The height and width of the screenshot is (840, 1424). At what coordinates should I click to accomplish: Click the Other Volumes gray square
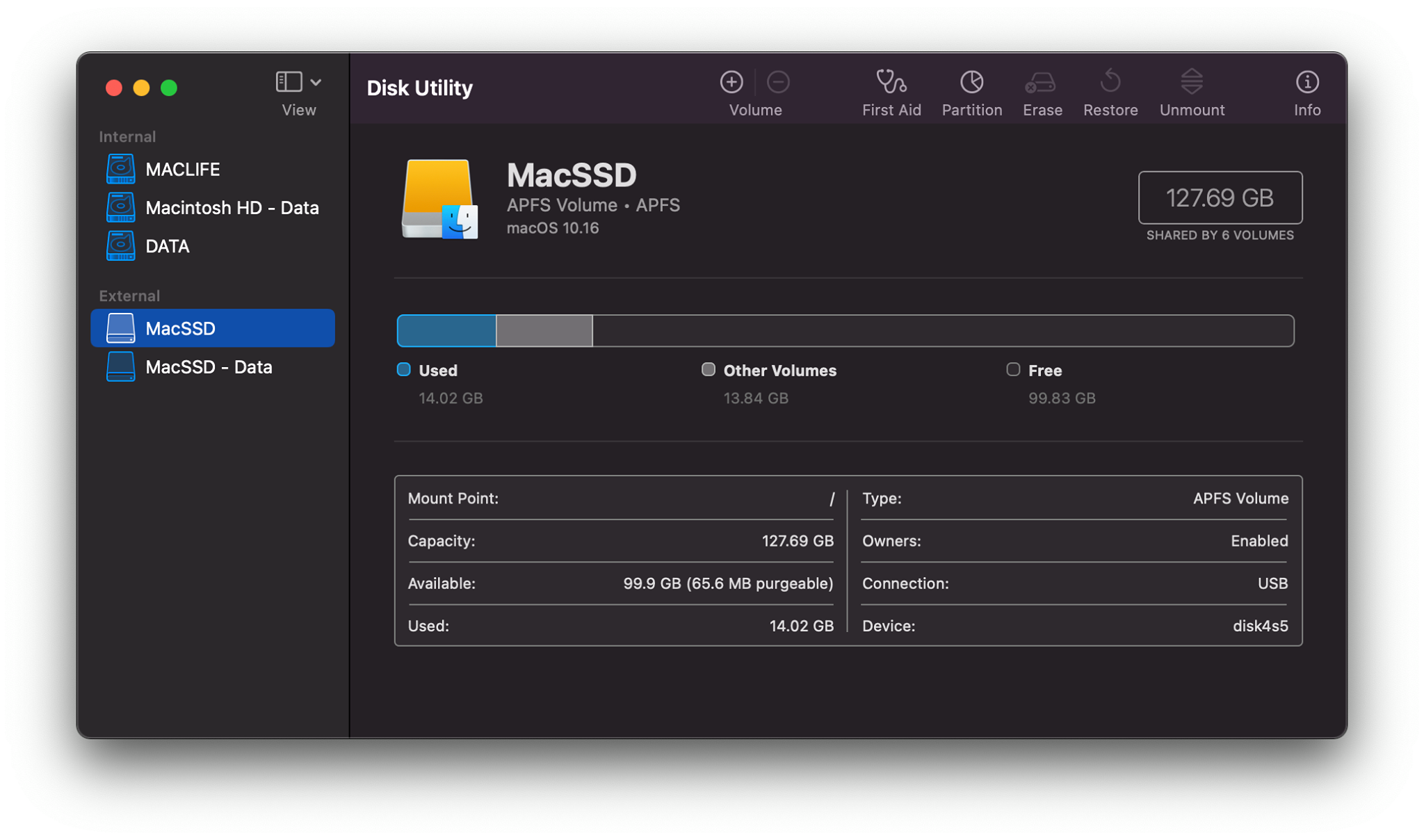708,369
